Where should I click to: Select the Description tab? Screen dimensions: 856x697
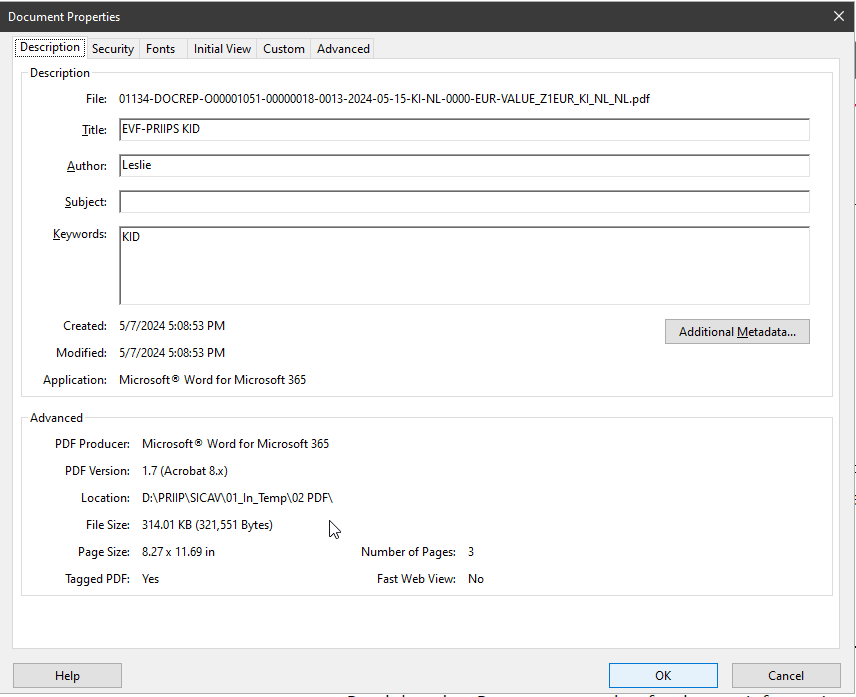tap(50, 48)
